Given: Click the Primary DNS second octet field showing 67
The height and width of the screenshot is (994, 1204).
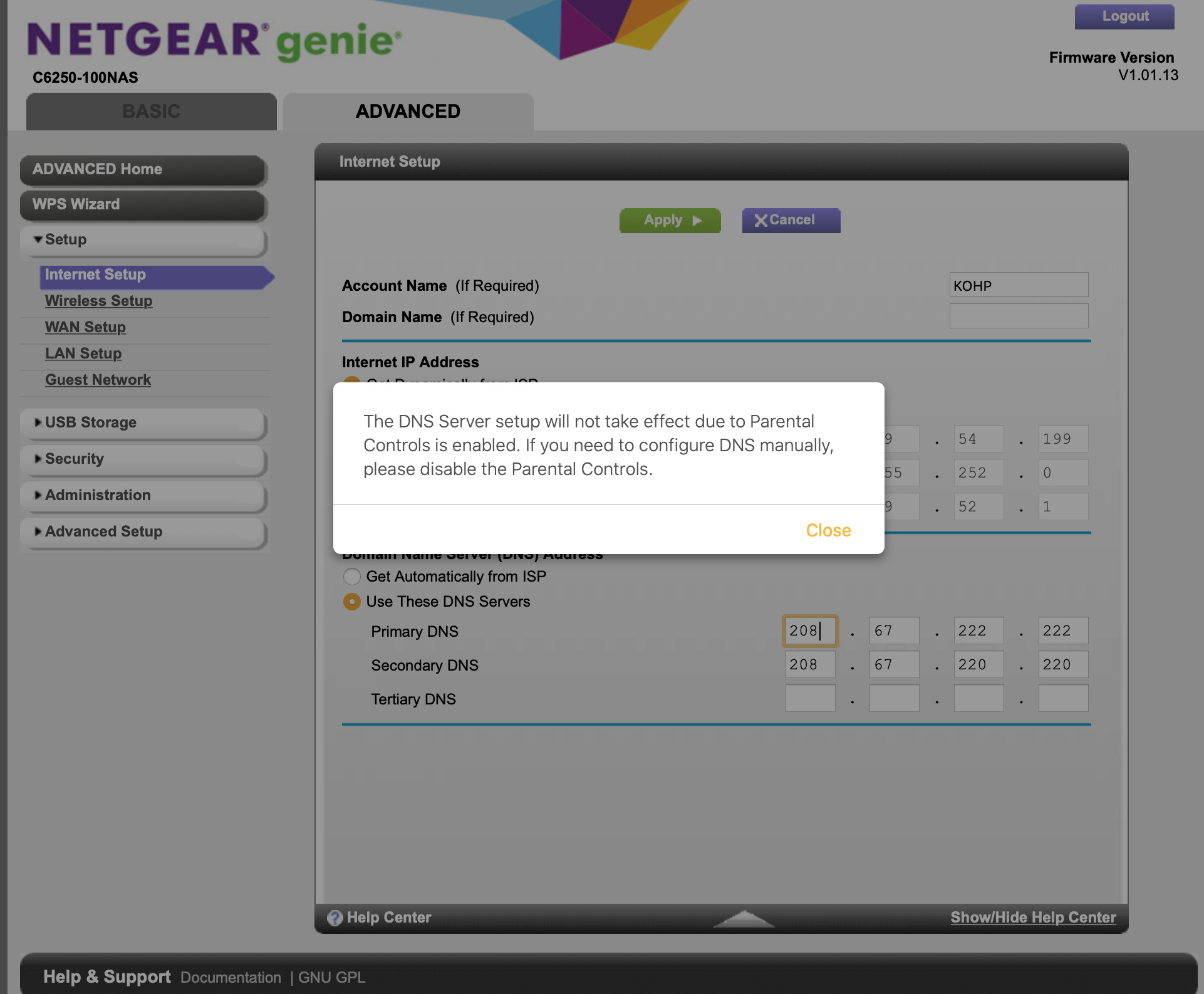Looking at the screenshot, I should click(894, 630).
